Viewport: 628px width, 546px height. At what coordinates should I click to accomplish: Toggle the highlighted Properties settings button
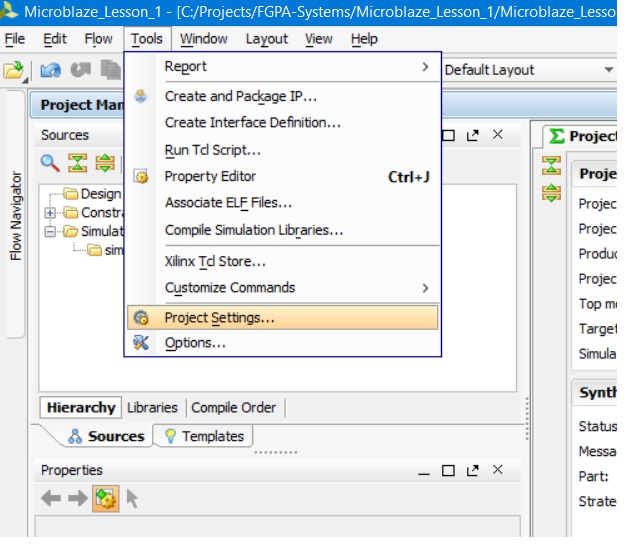pyautogui.click(x=105, y=498)
